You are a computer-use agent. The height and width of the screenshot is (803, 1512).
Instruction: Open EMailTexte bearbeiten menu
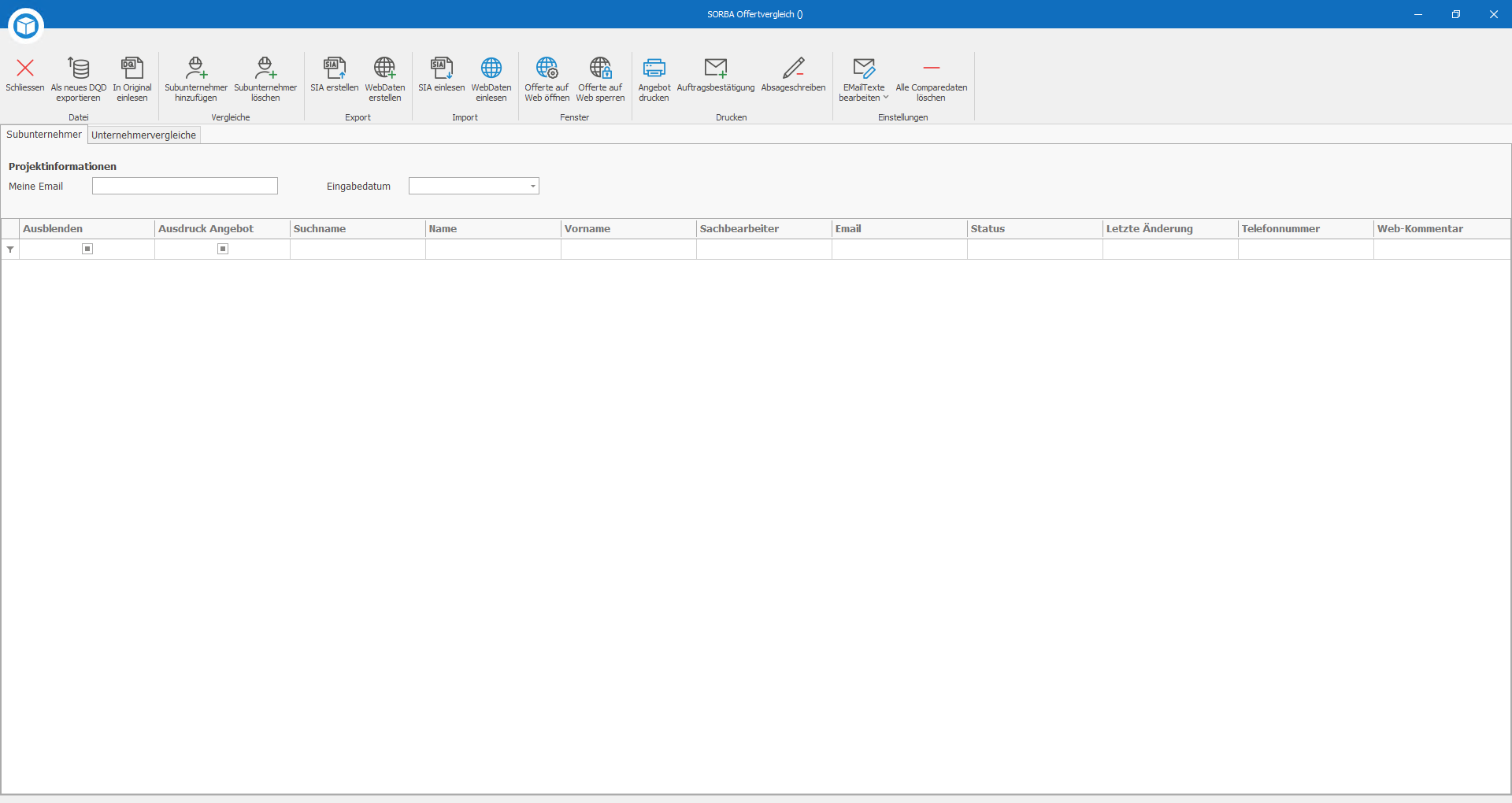coord(864,79)
